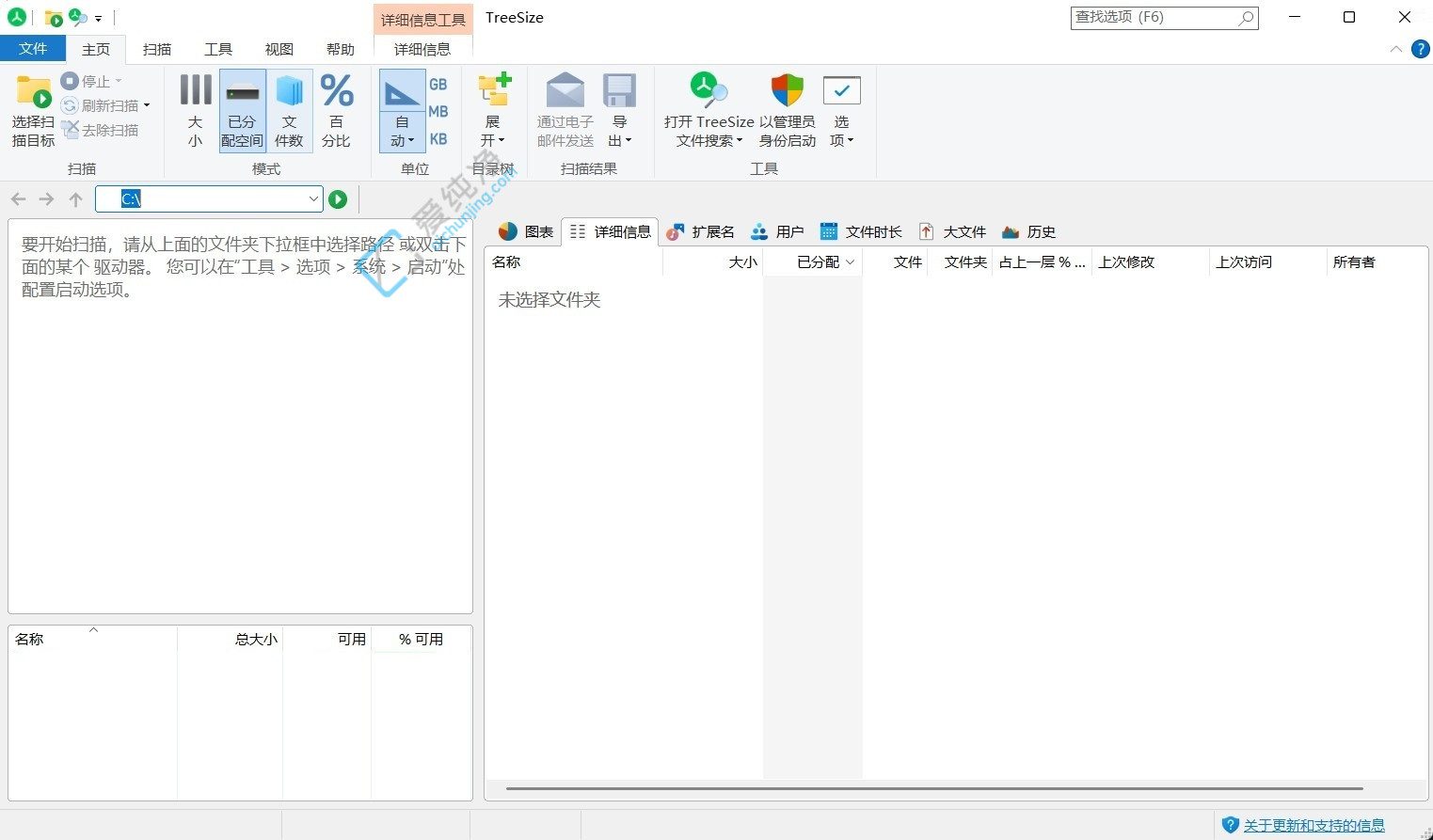1433x840 pixels.
Task: Click Start as Administrator shield icon
Action: point(788,90)
